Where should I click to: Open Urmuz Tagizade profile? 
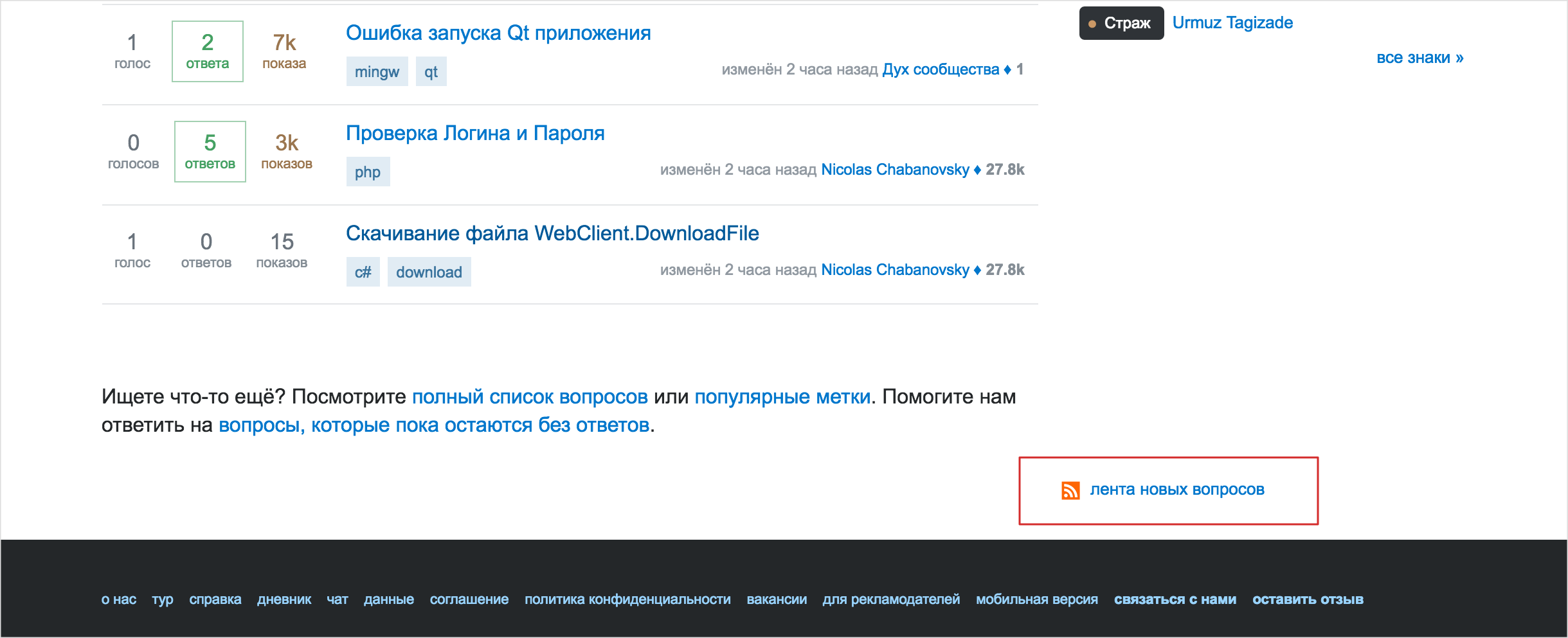tap(1232, 22)
